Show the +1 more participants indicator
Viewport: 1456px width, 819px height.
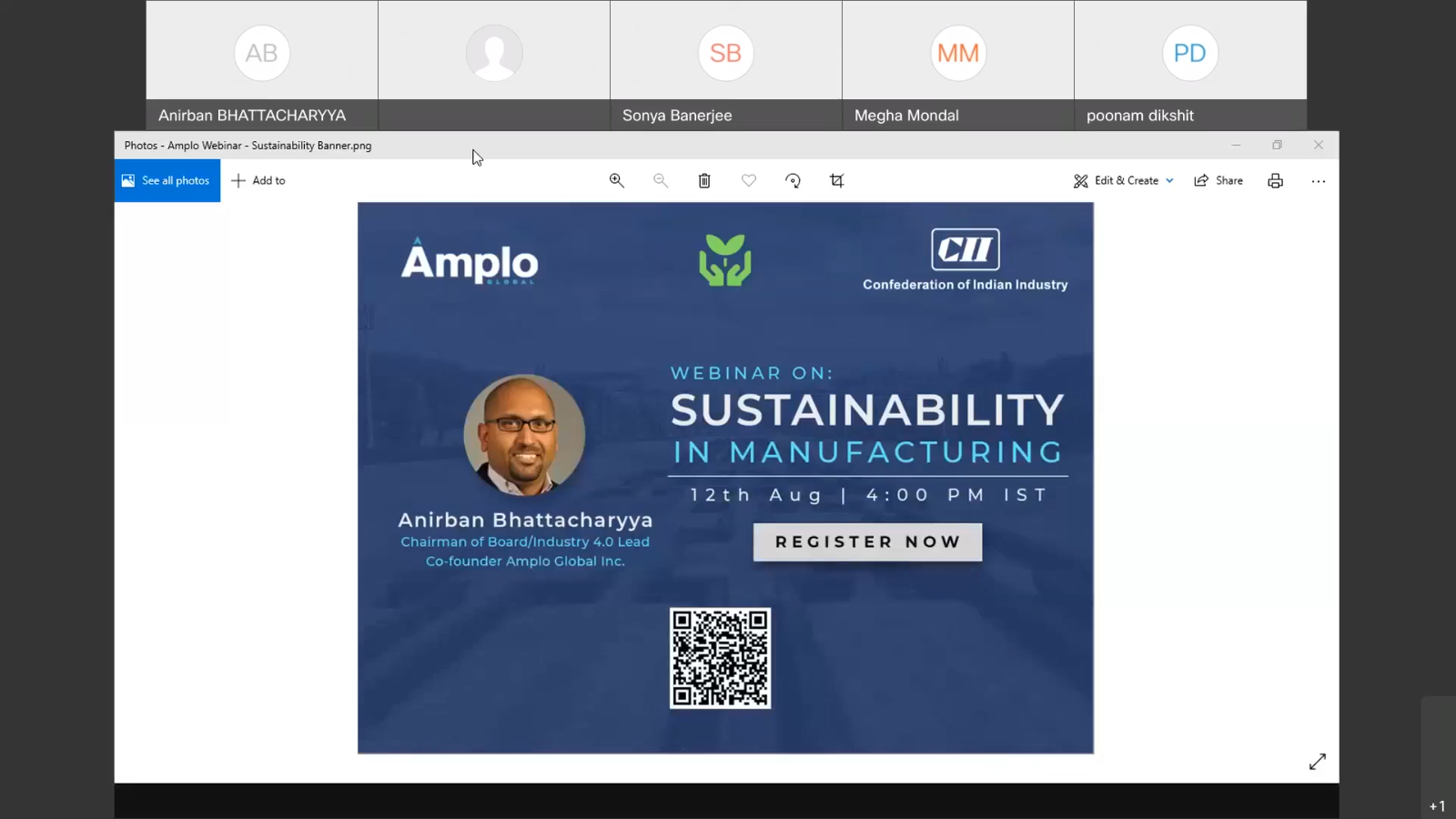tap(1438, 806)
